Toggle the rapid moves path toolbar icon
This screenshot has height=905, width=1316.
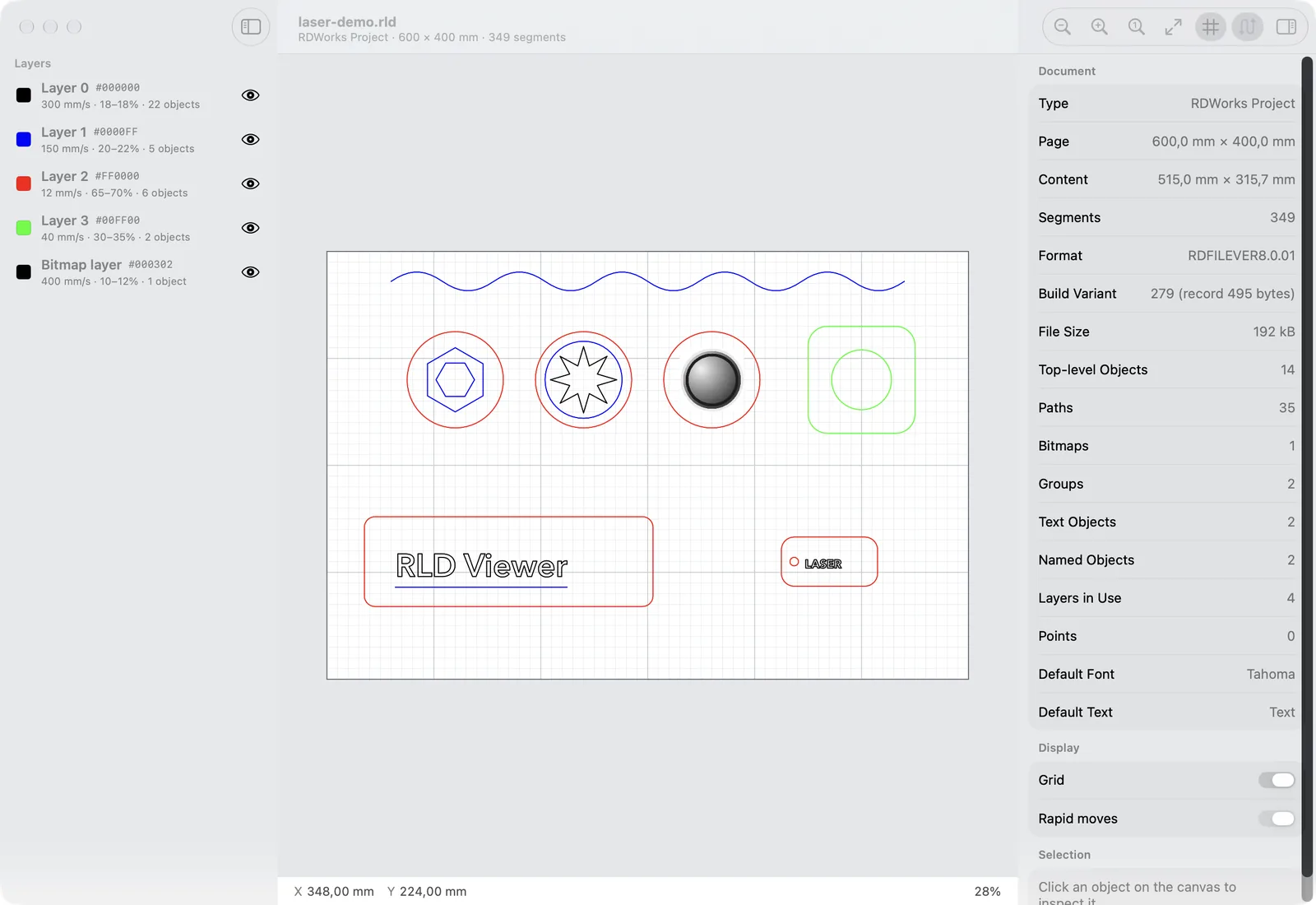pyautogui.click(x=1248, y=27)
